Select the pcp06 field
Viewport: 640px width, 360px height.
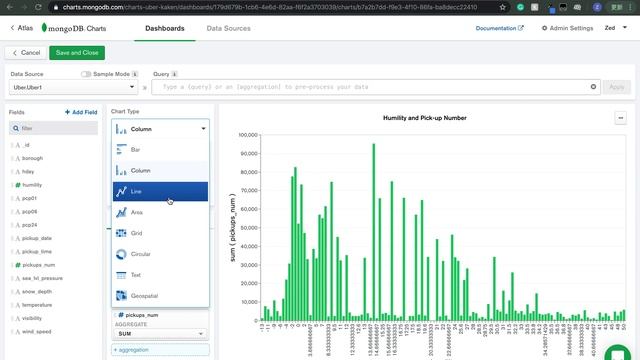(29, 211)
